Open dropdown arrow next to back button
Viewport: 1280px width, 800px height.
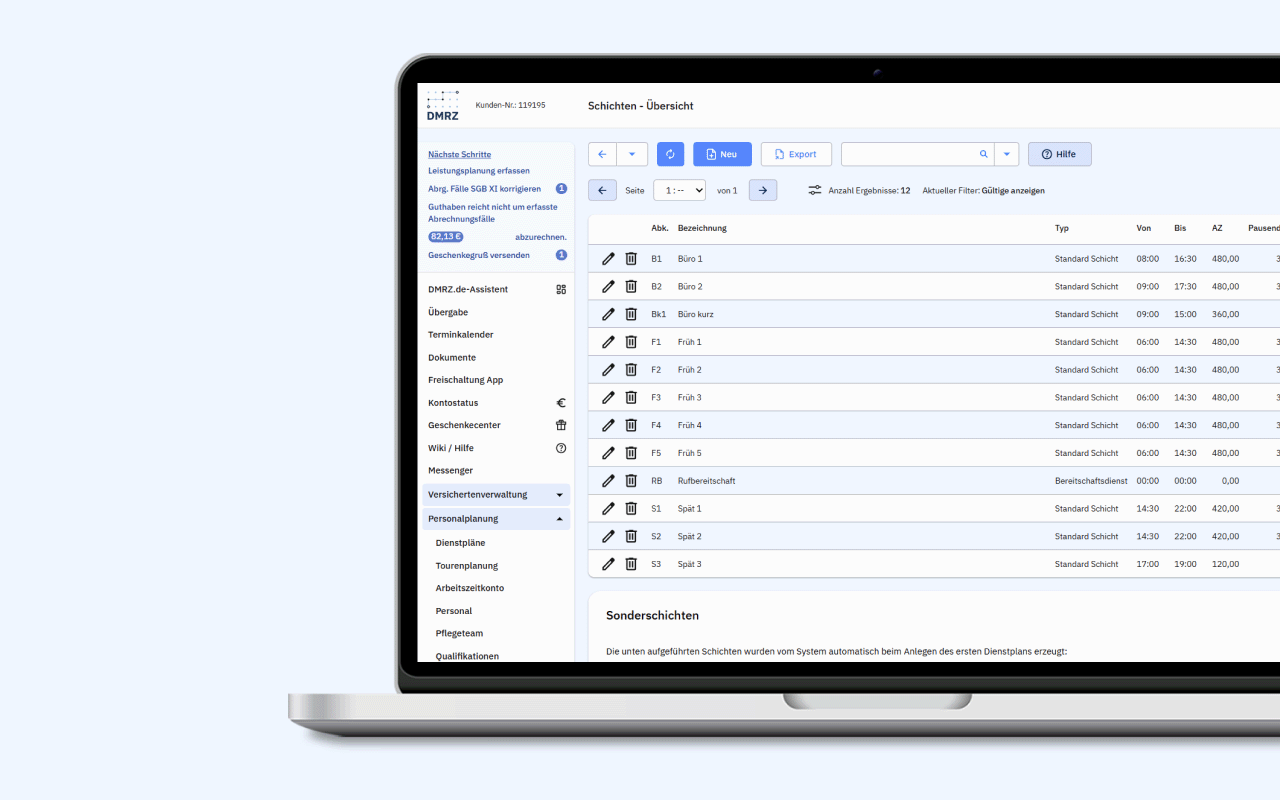[x=632, y=154]
